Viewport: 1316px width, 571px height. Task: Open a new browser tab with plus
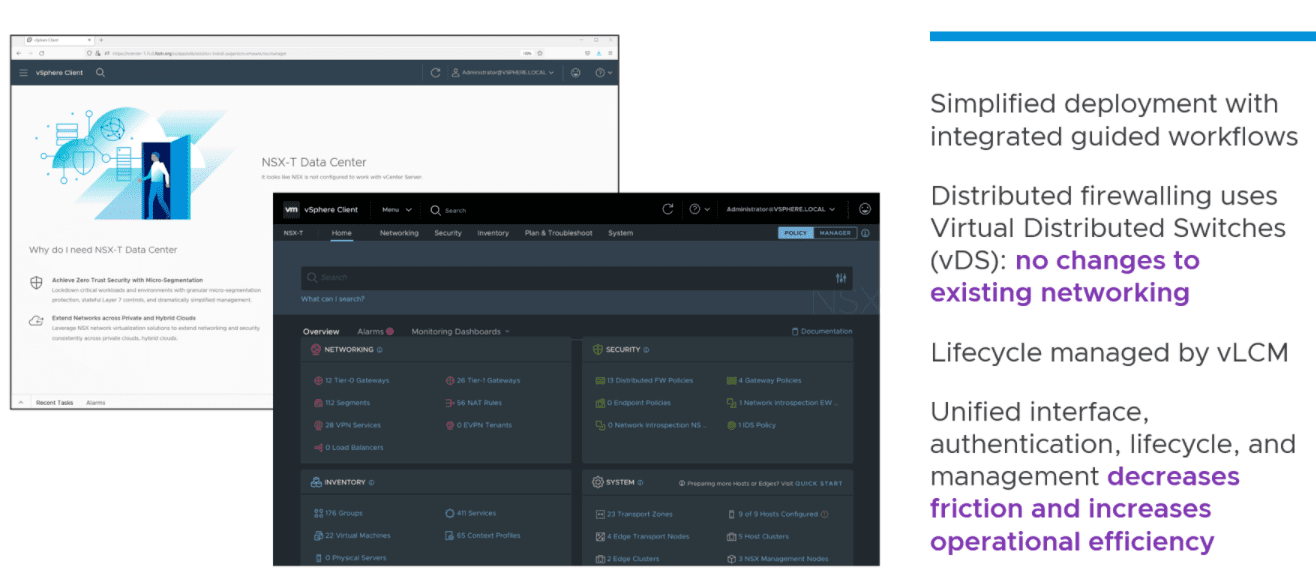tap(100, 39)
